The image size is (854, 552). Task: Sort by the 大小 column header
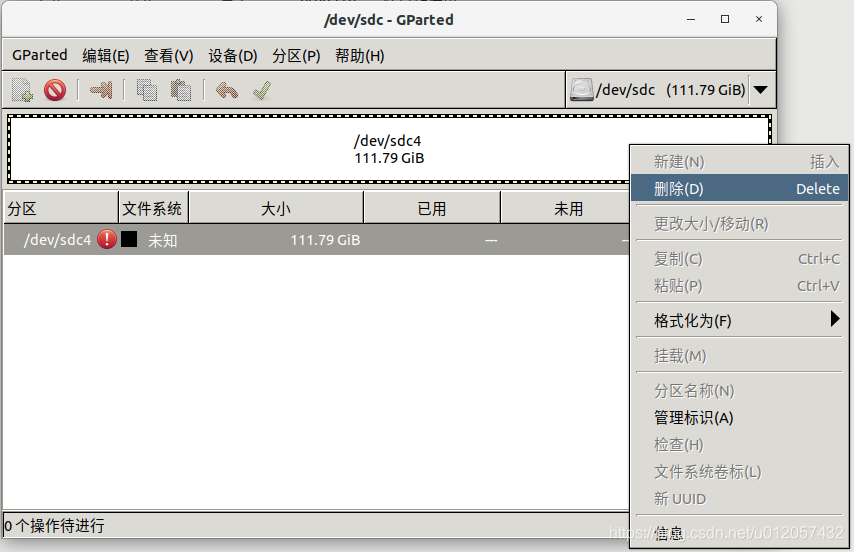pos(276,208)
